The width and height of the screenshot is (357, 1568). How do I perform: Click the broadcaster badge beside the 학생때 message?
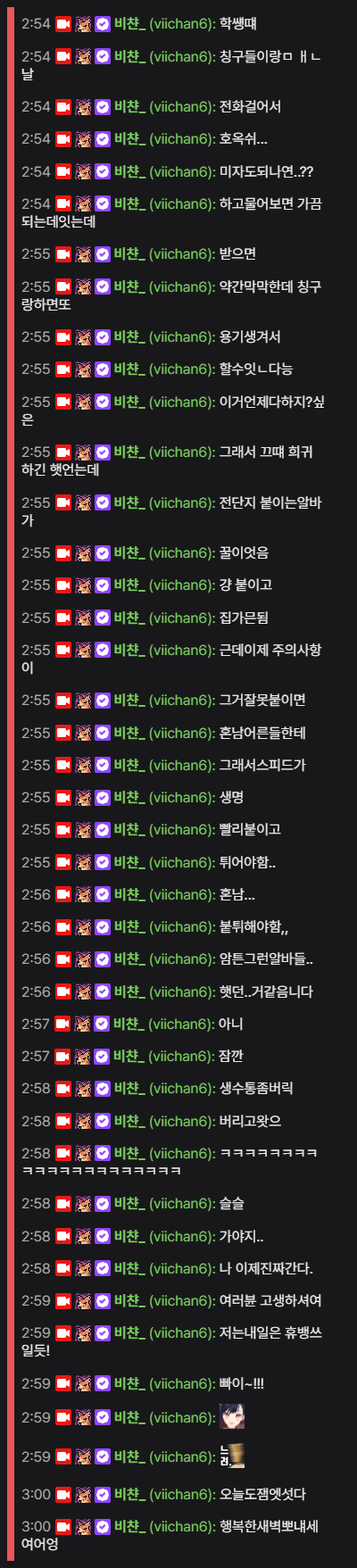point(63,24)
